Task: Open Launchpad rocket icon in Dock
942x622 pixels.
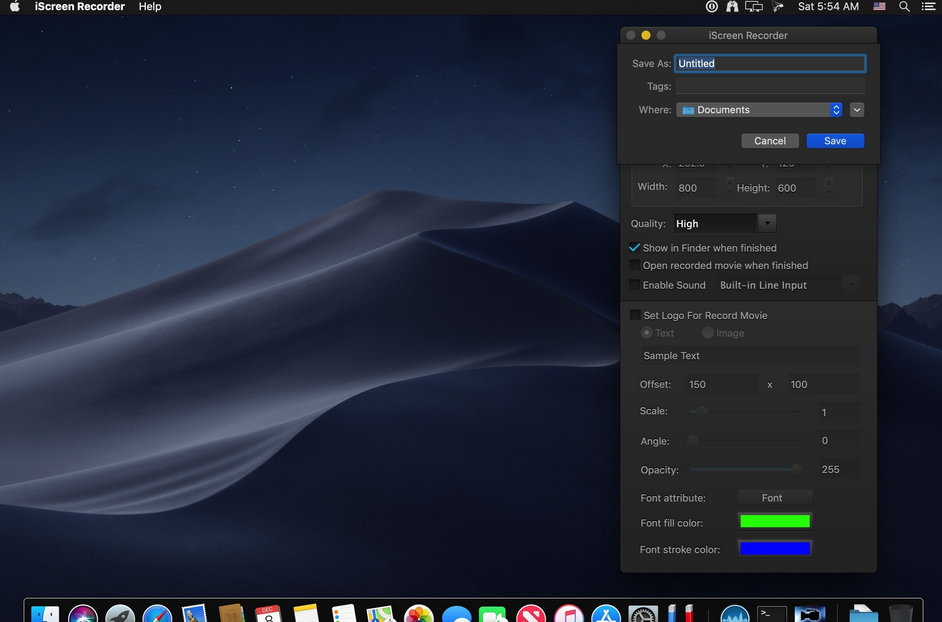Action: pos(120,613)
